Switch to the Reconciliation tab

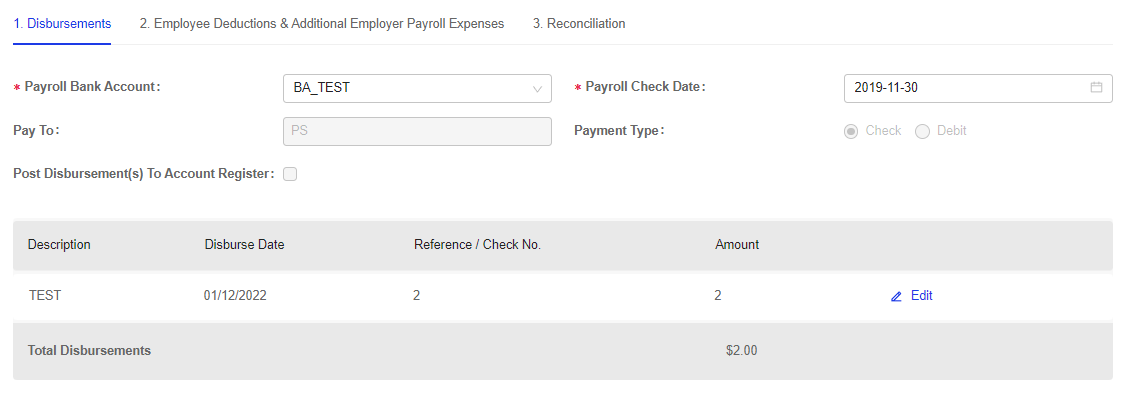coord(579,24)
